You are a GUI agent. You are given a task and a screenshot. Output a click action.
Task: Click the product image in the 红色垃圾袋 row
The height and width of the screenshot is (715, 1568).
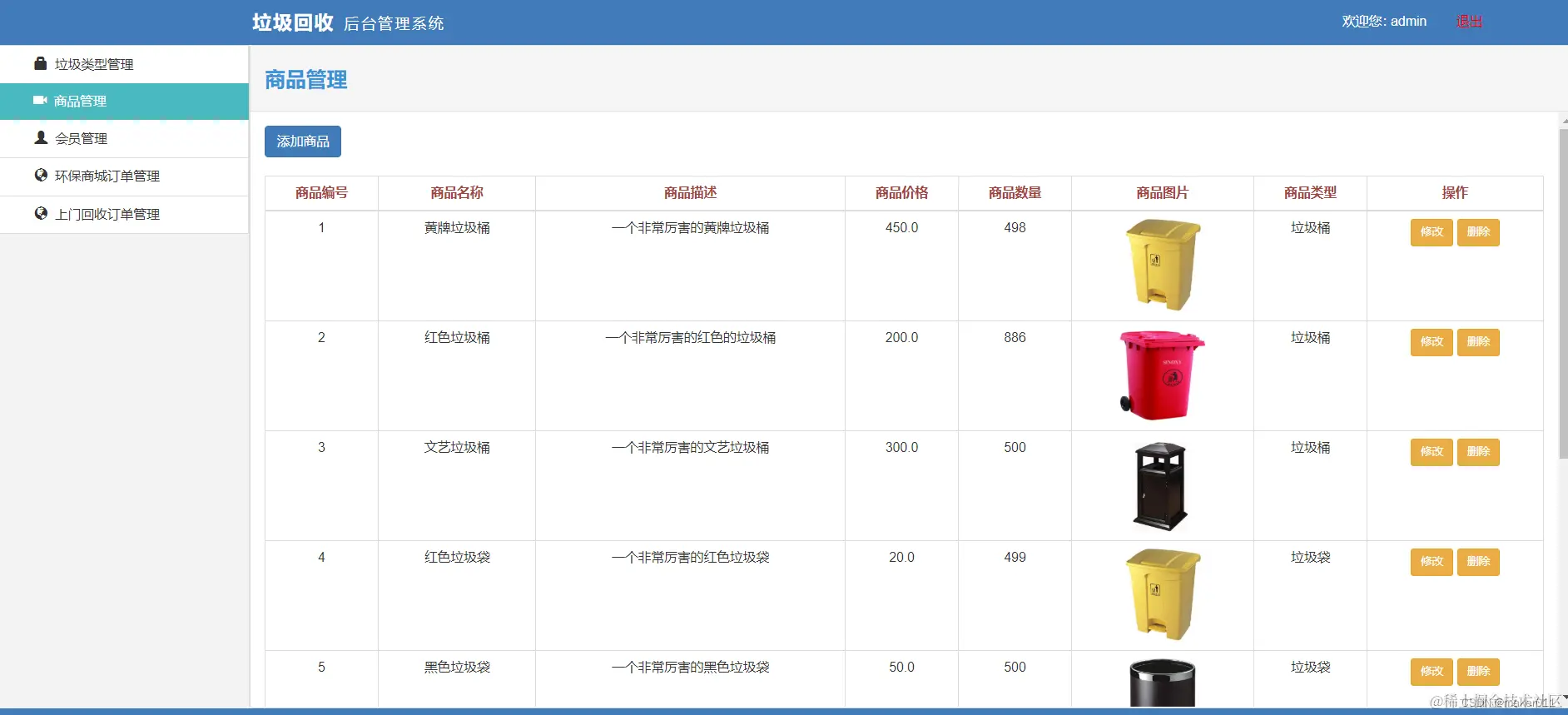pyautogui.click(x=1163, y=594)
